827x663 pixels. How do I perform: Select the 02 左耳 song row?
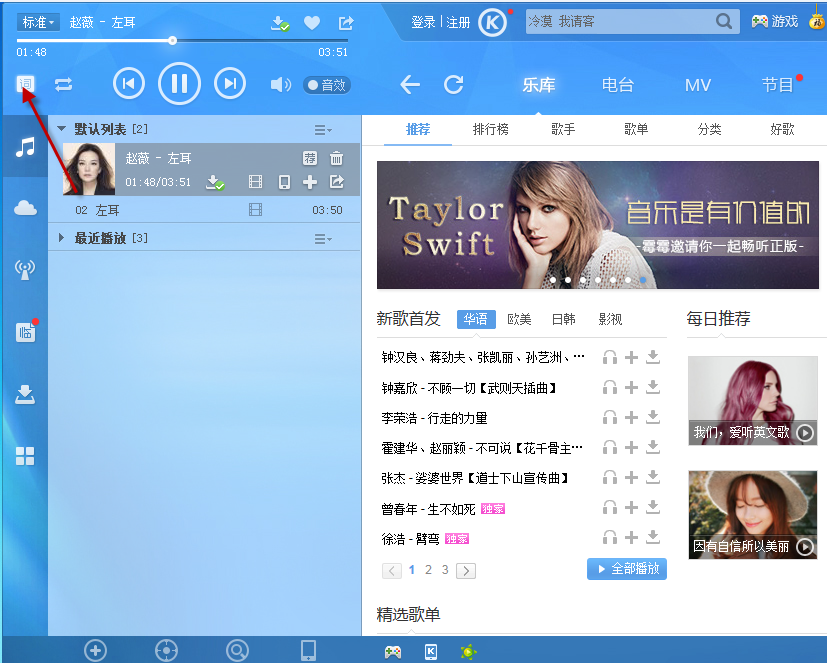(x=204, y=210)
